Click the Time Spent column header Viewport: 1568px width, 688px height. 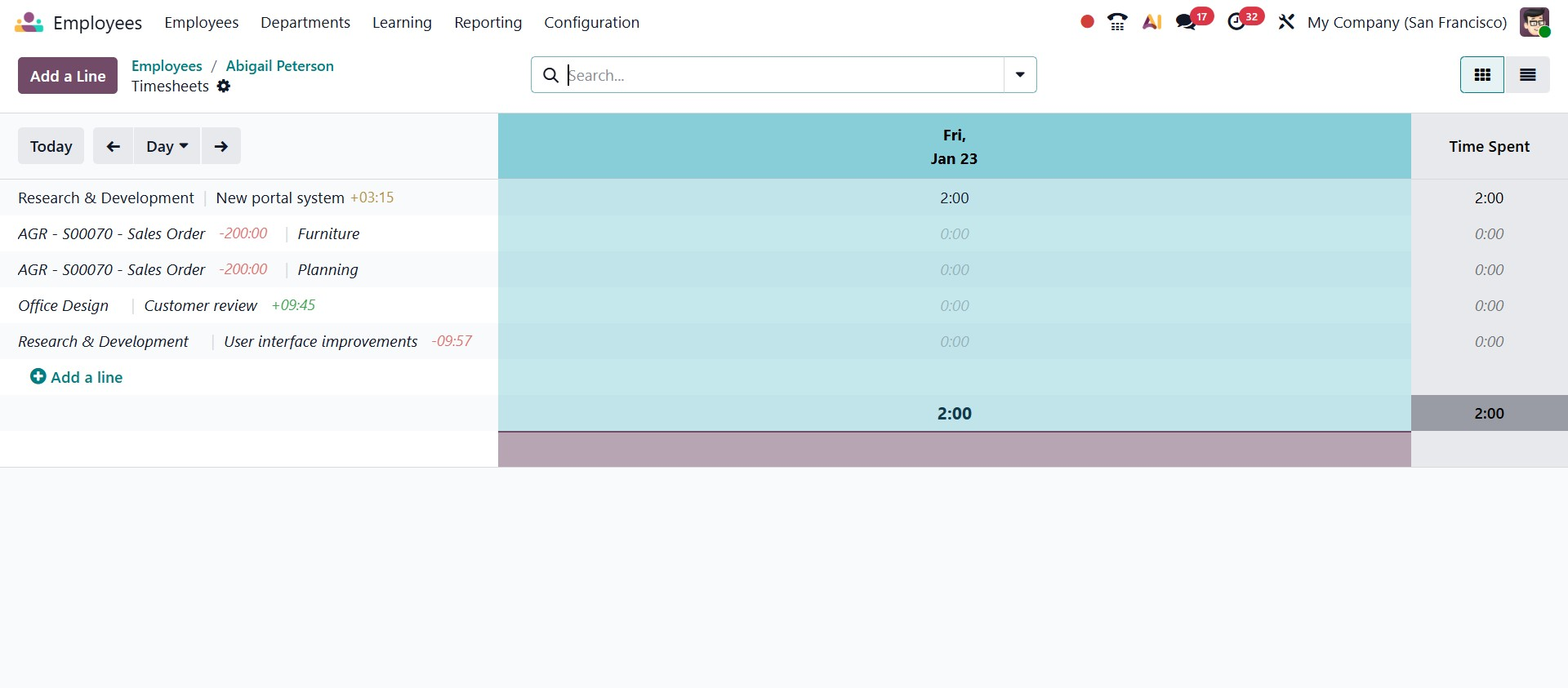coord(1490,147)
